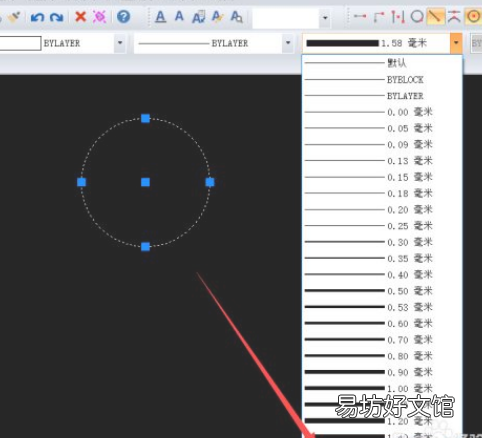
Task: Click the text find magnifier A icon
Action: [236, 17]
